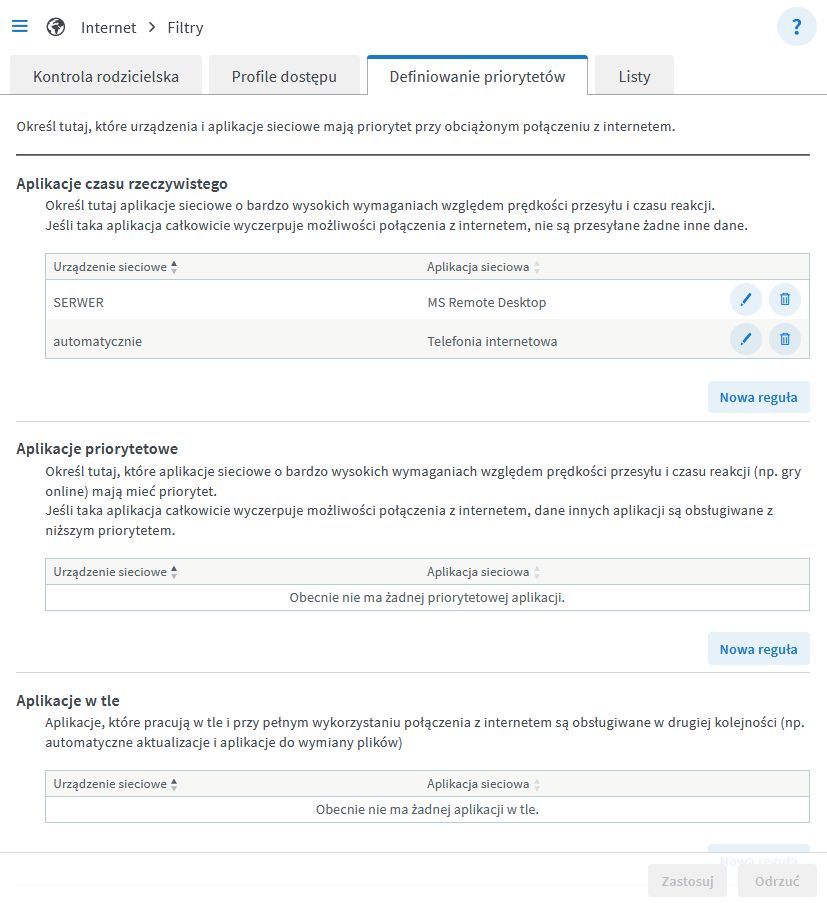Image resolution: width=827 pixels, height=903 pixels.
Task: Click the Zastosuj button
Action: pyautogui.click(x=688, y=881)
